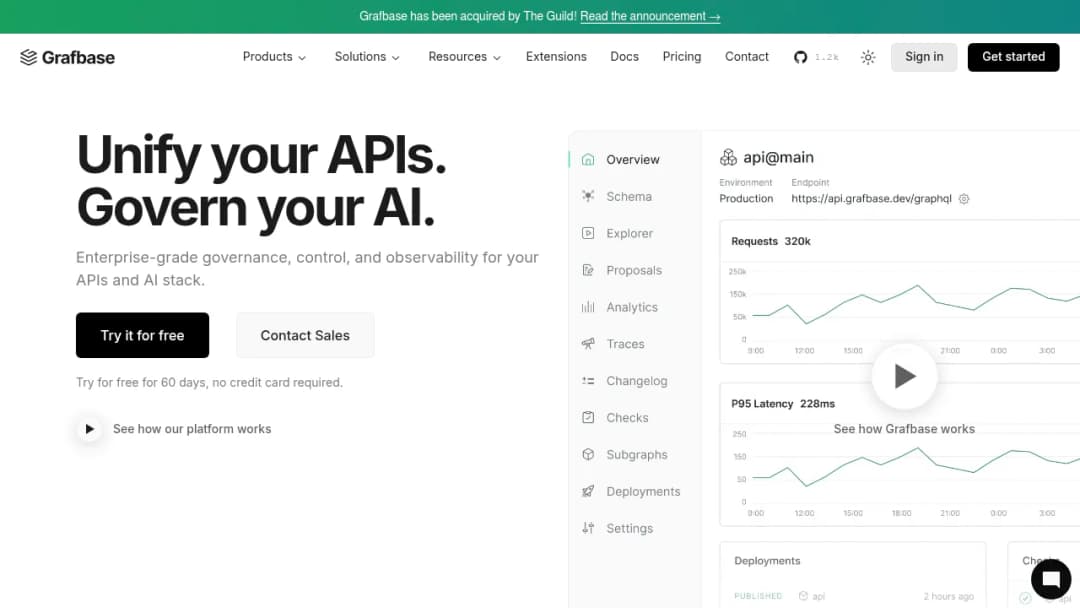Viewport: 1080px width, 608px height.
Task: Select Traces label in sidebar
Action: point(625,344)
